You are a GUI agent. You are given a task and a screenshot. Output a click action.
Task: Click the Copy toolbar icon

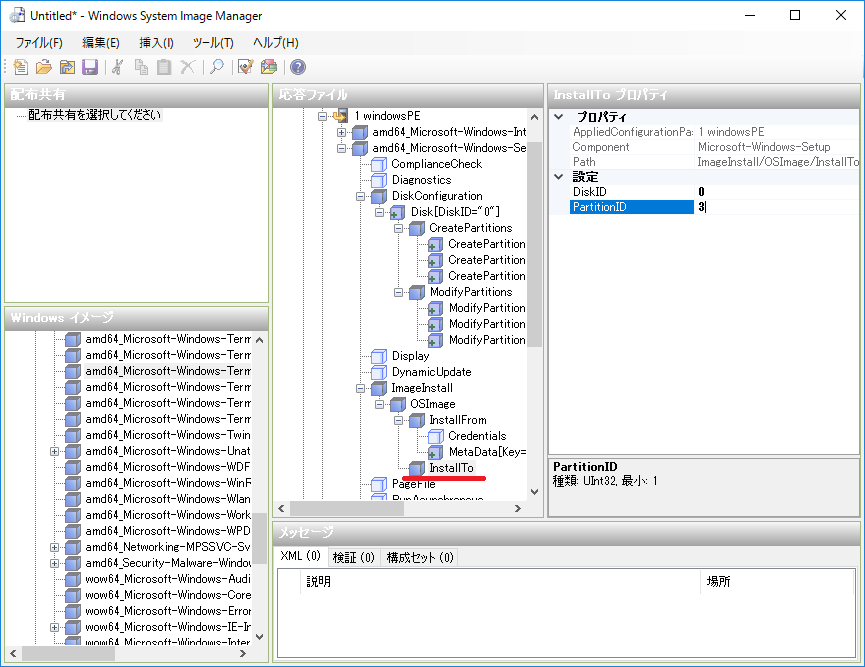(x=141, y=67)
